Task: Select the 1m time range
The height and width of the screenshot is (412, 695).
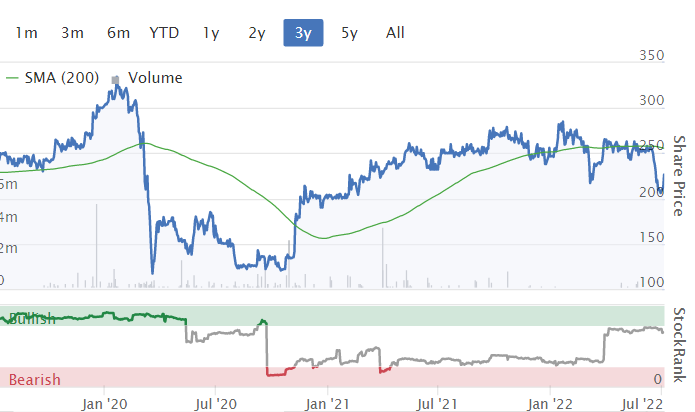Action: pos(27,33)
